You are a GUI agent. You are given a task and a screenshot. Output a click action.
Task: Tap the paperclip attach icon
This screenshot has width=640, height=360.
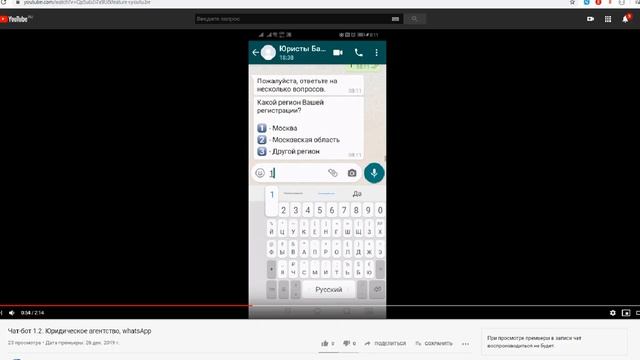[333, 173]
